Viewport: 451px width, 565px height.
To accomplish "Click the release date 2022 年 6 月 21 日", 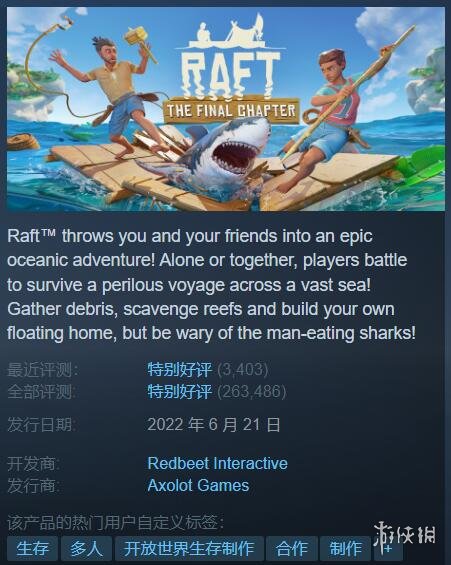I will coord(214,424).
